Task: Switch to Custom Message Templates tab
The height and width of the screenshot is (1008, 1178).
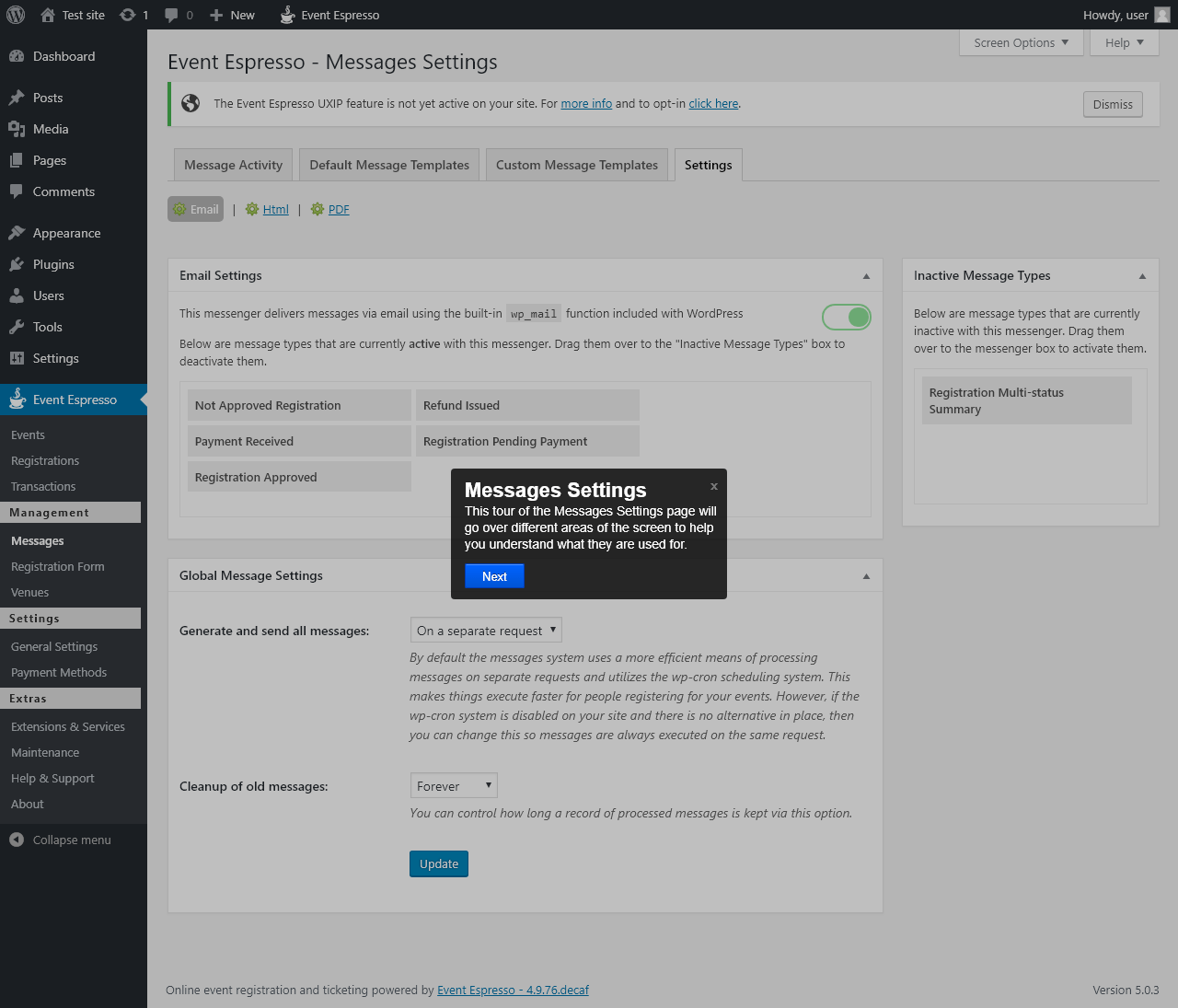Action: tap(577, 165)
